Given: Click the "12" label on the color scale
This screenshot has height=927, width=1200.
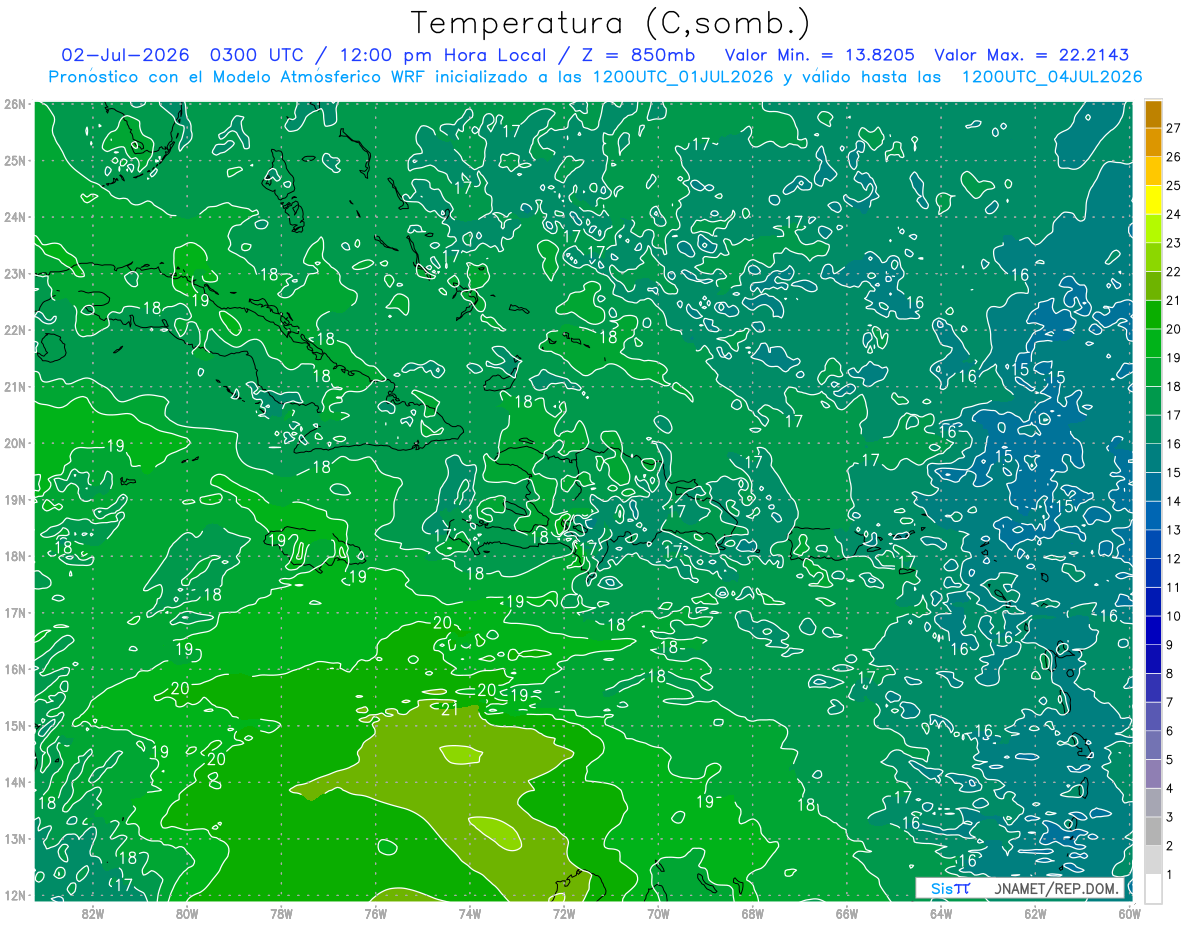Looking at the screenshot, I should (x=1174, y=559).
